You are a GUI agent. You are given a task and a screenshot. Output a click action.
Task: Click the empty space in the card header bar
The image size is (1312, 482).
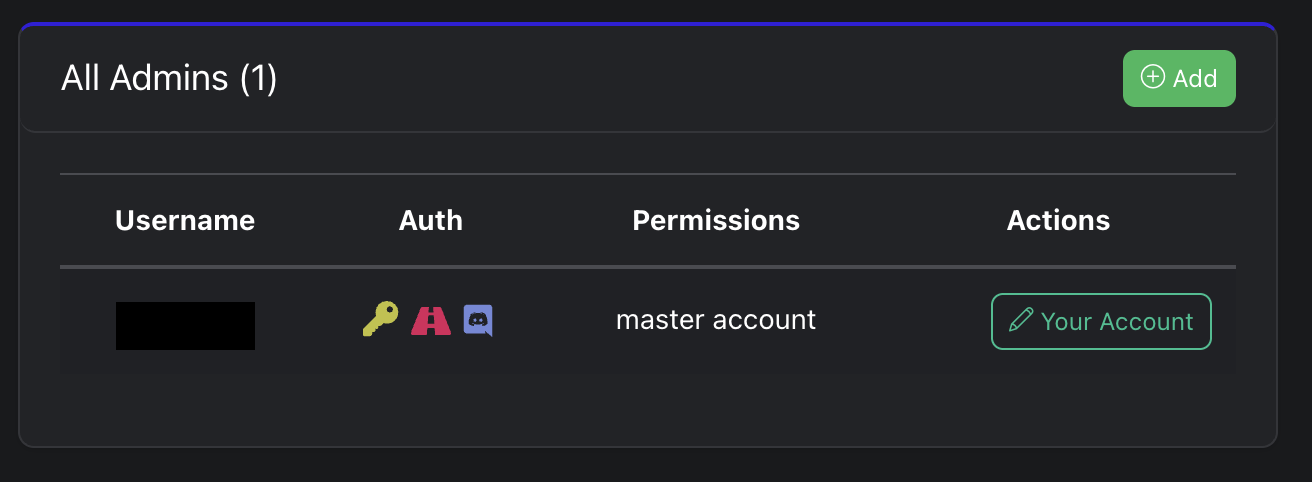pos(700,78)
